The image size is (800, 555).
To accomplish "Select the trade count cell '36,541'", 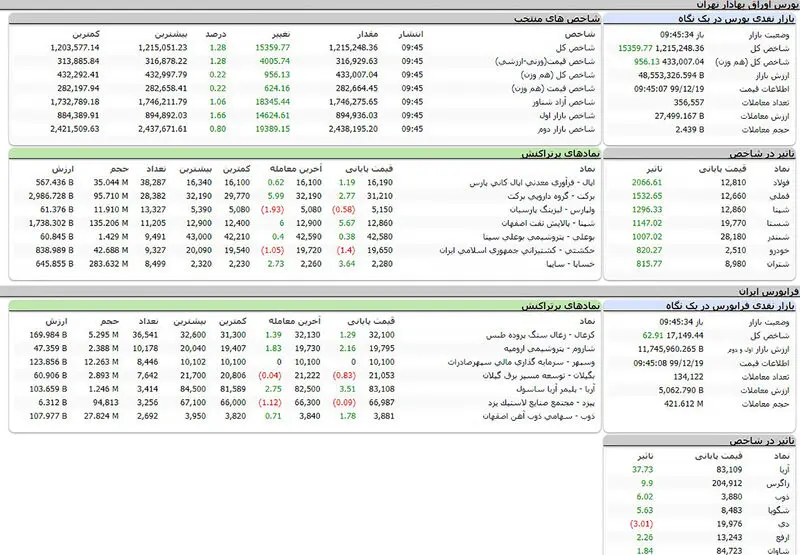I will [145, 335].
